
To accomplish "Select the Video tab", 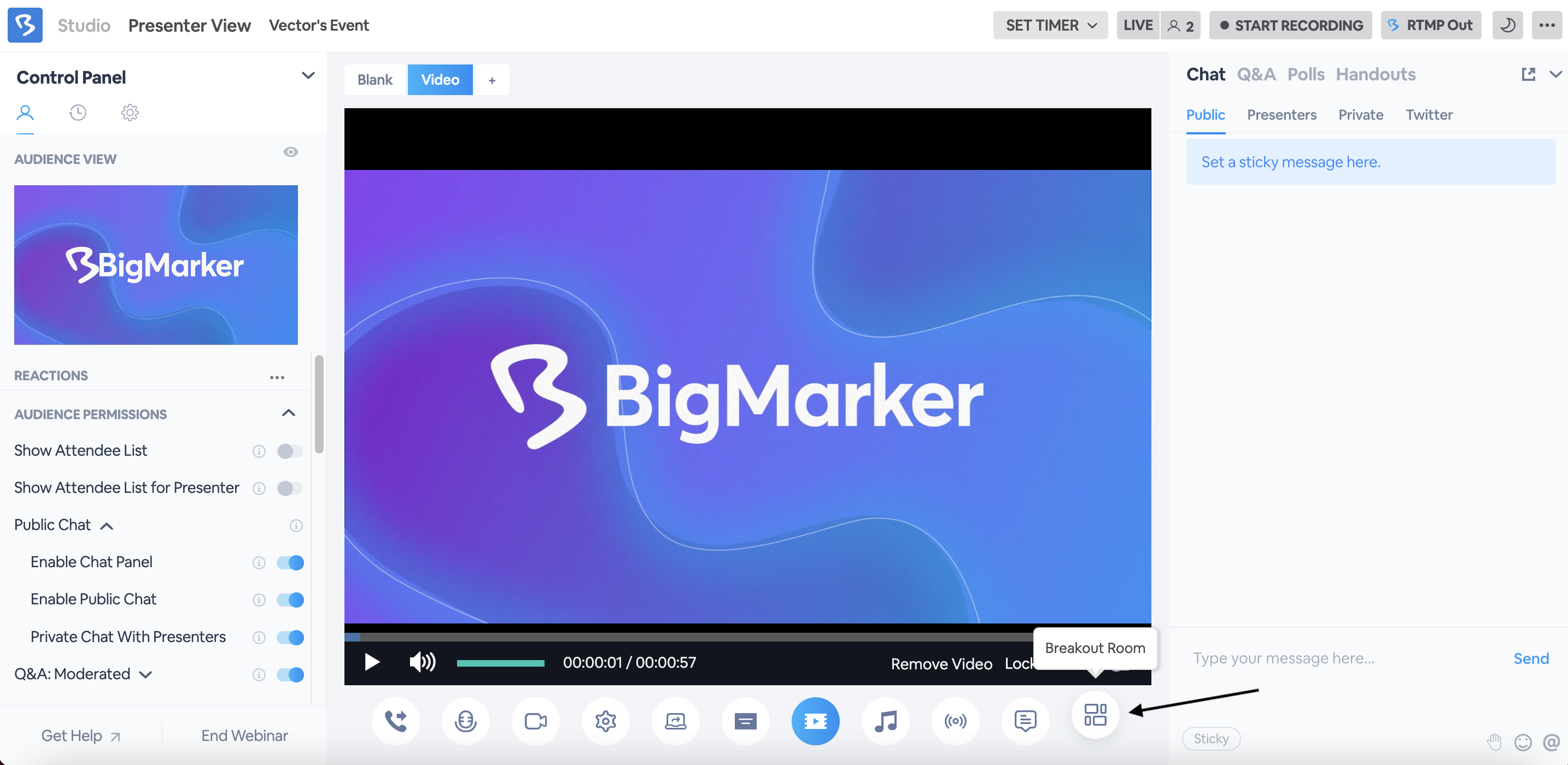I will point(440,80).
